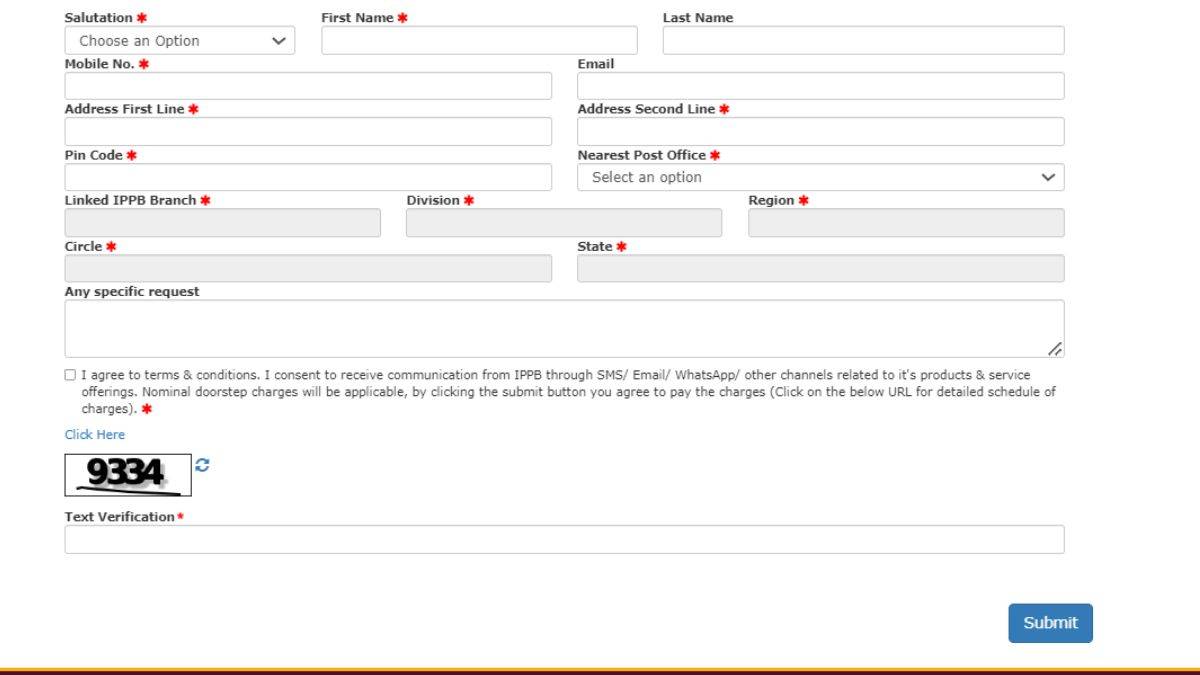Tick the terms & conditions checkbox
This screenshot has width=1200, height=675.
pyautogui.click(x=70, y=376)
